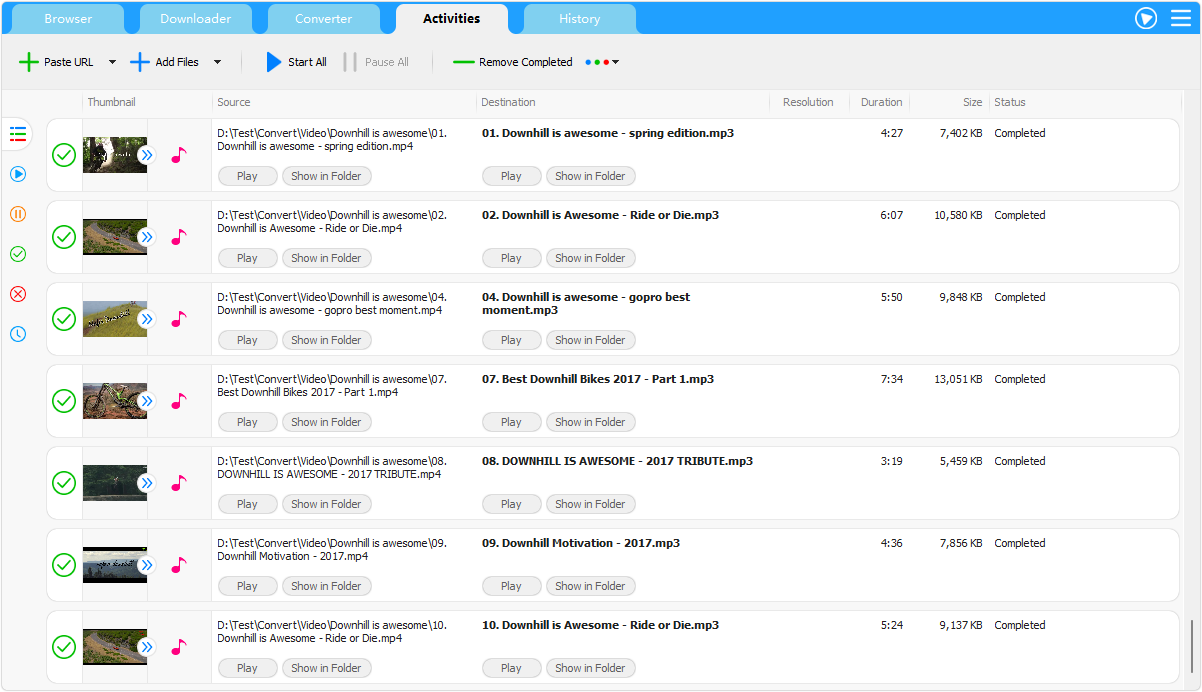Open the History tab

tap(579, 19)
